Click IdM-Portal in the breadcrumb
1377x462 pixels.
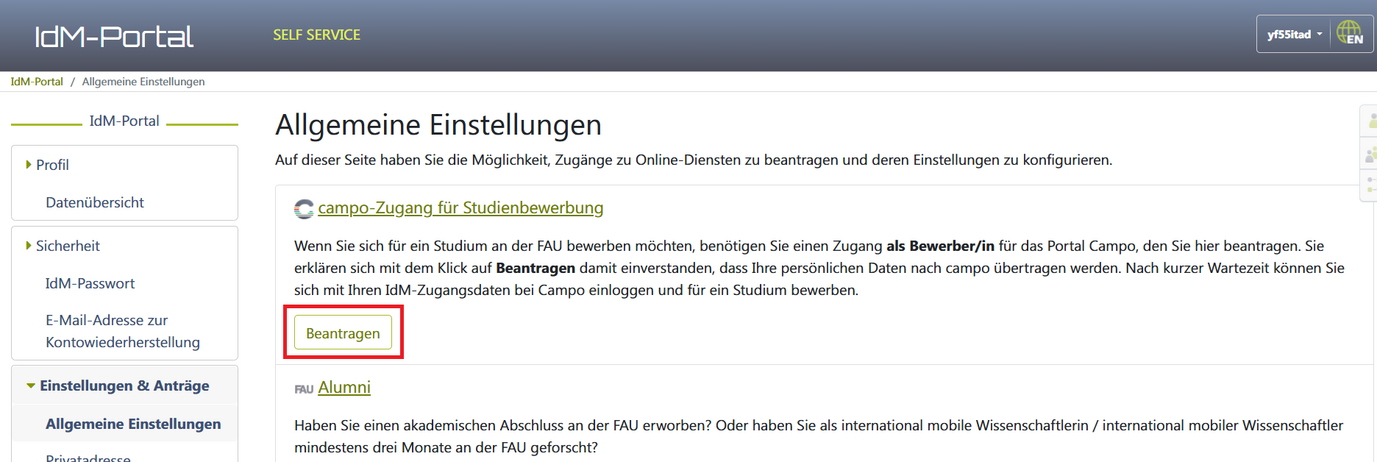pos(36,81)
